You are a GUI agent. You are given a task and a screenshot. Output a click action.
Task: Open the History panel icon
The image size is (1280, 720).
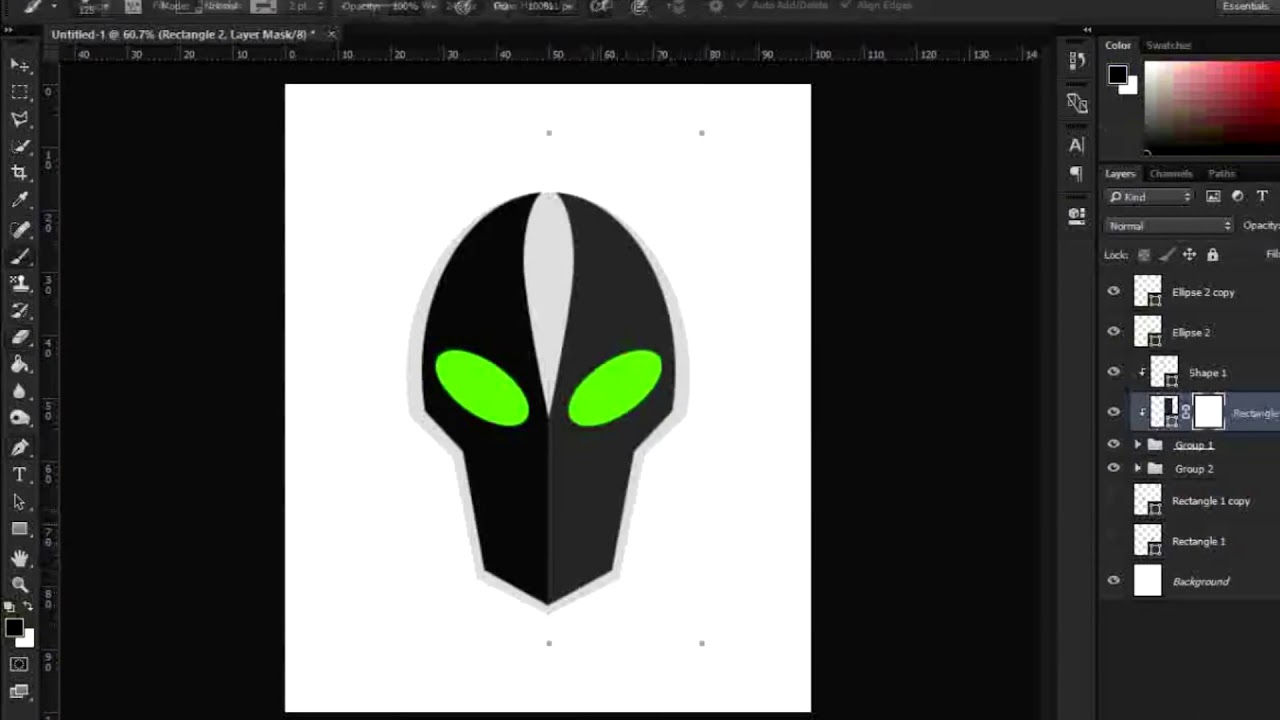1077,61
